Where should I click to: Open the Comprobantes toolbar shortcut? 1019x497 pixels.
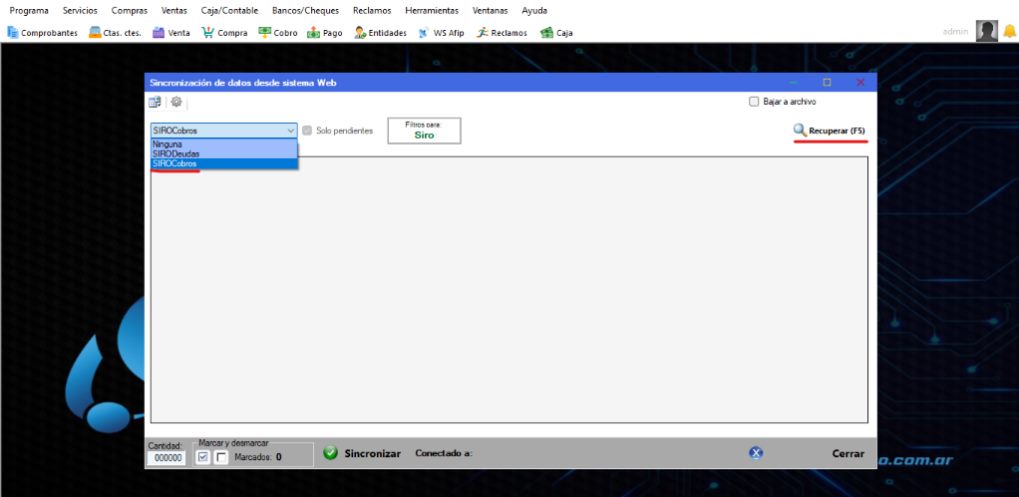point(42,32)
